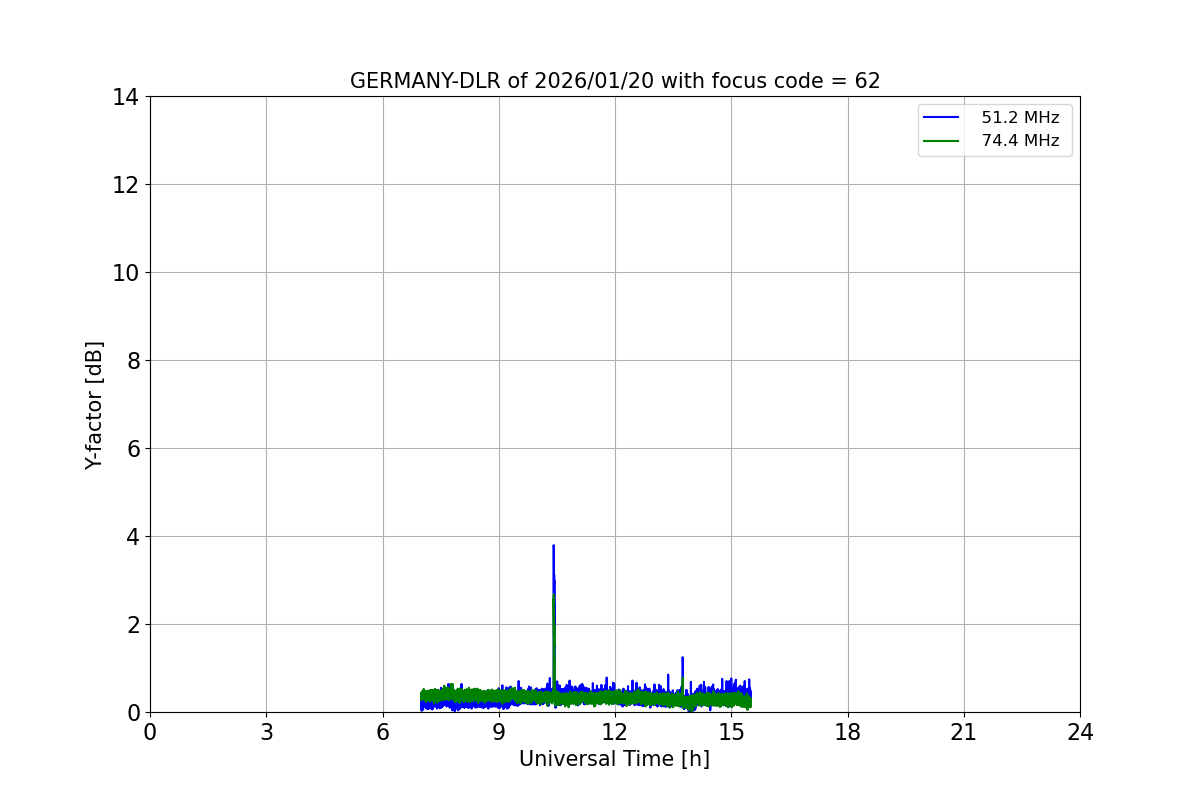
Task: Click the Y-factor [dB] axis label
Action: pos(94,405)
